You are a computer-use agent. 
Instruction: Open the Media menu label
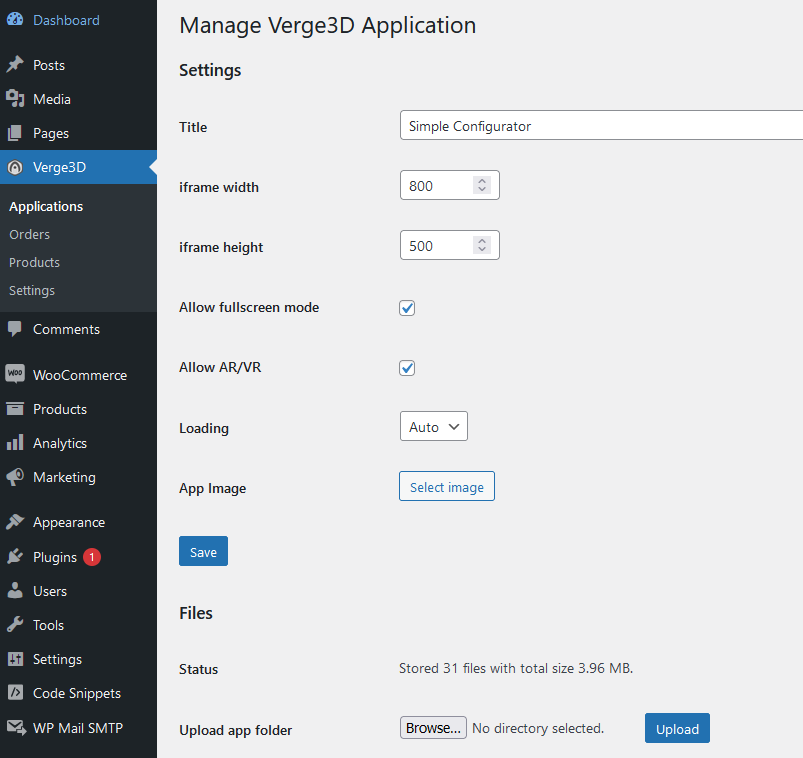(x=52, y=99)
